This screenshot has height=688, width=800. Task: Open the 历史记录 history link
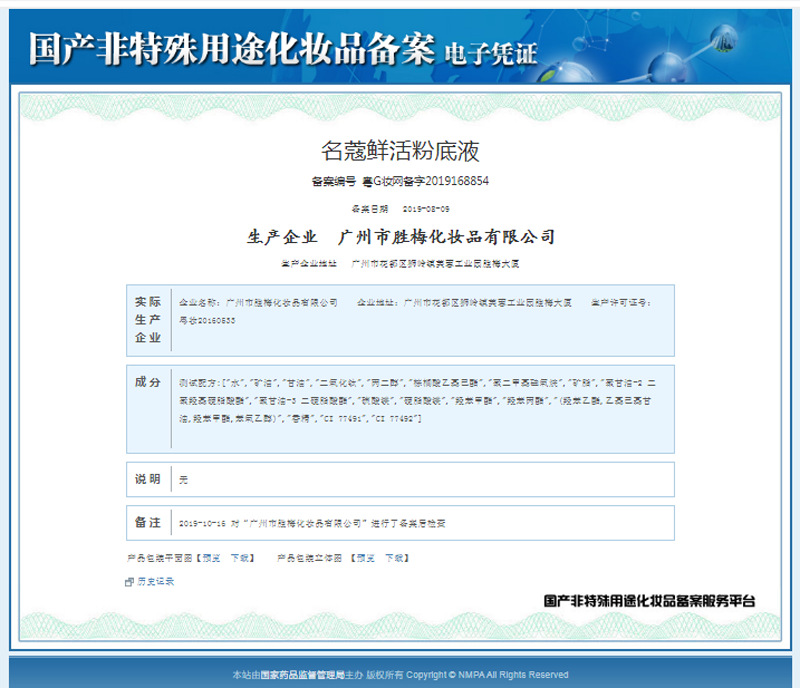[156, 581]
